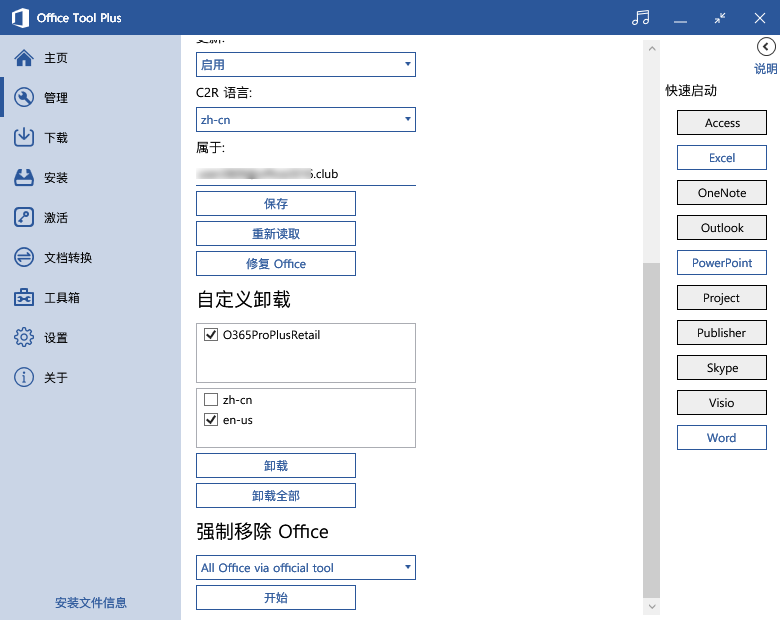Click the Office Tool Plus logo icon
Screen dimensions: 780x620
(x=20, y=18)
